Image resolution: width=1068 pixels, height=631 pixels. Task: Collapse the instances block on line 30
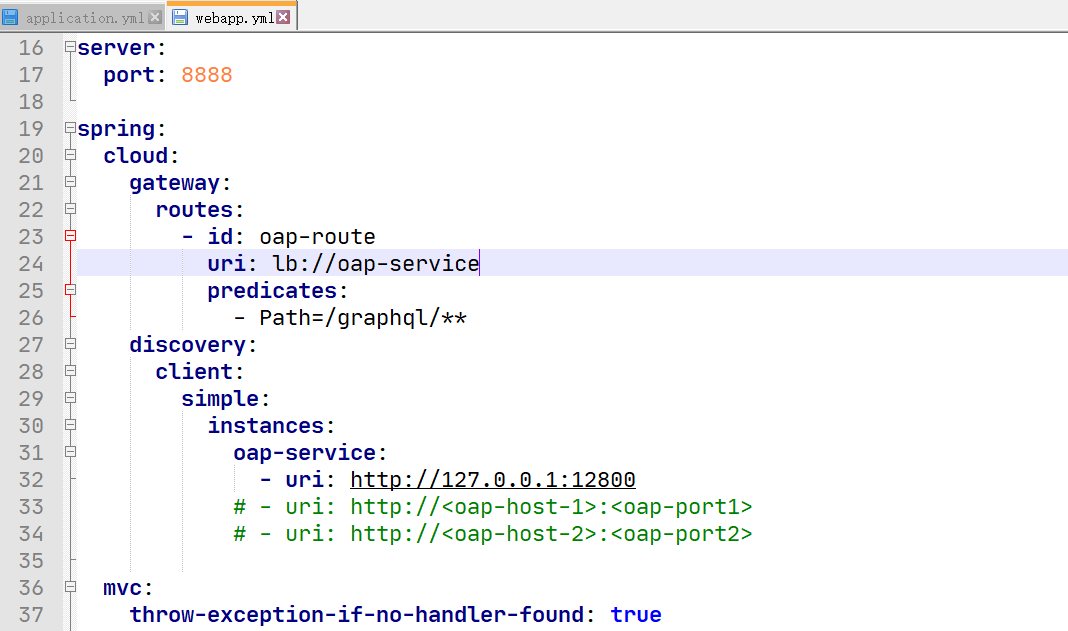pos(70,425)
